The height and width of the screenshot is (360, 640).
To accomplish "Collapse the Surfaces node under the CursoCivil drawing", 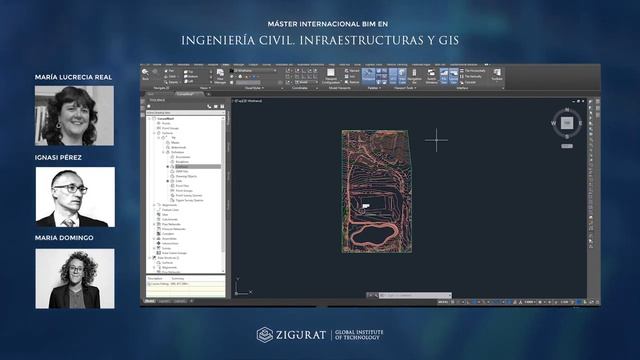I will 154,133.
